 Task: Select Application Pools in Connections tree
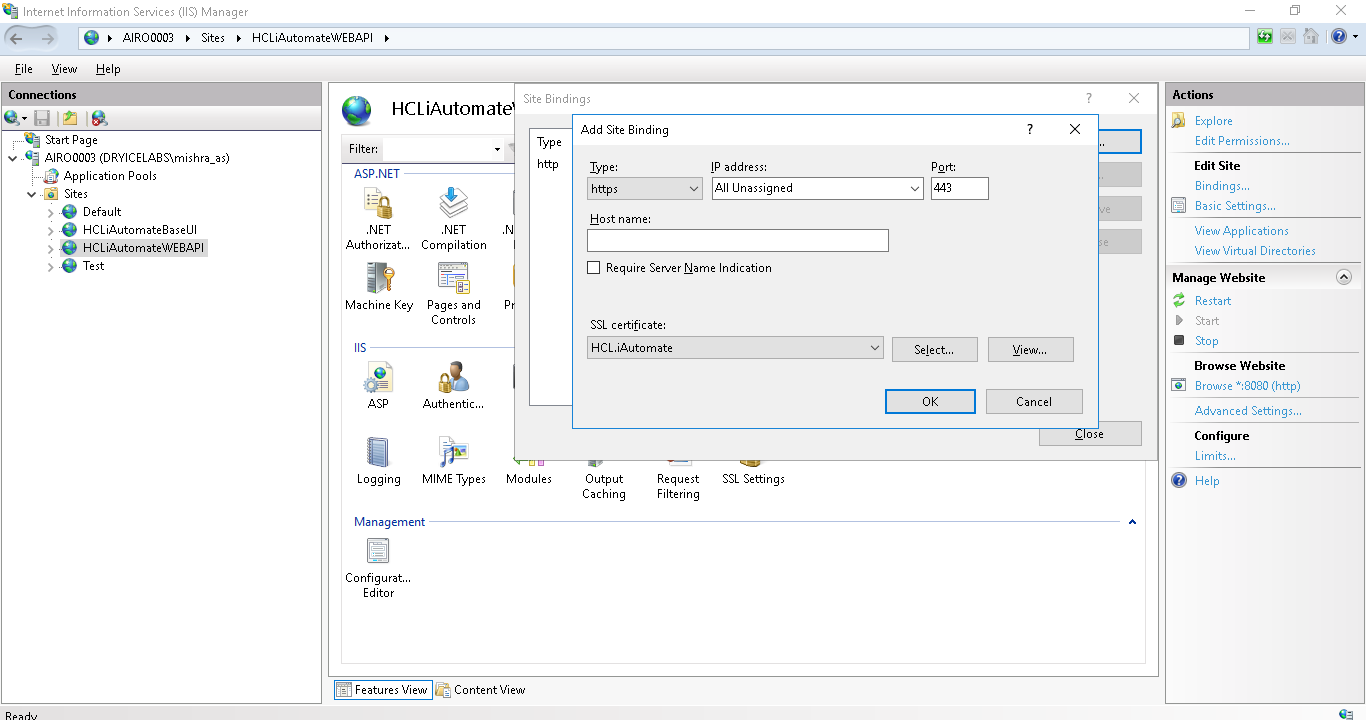(x=110, y=176)
